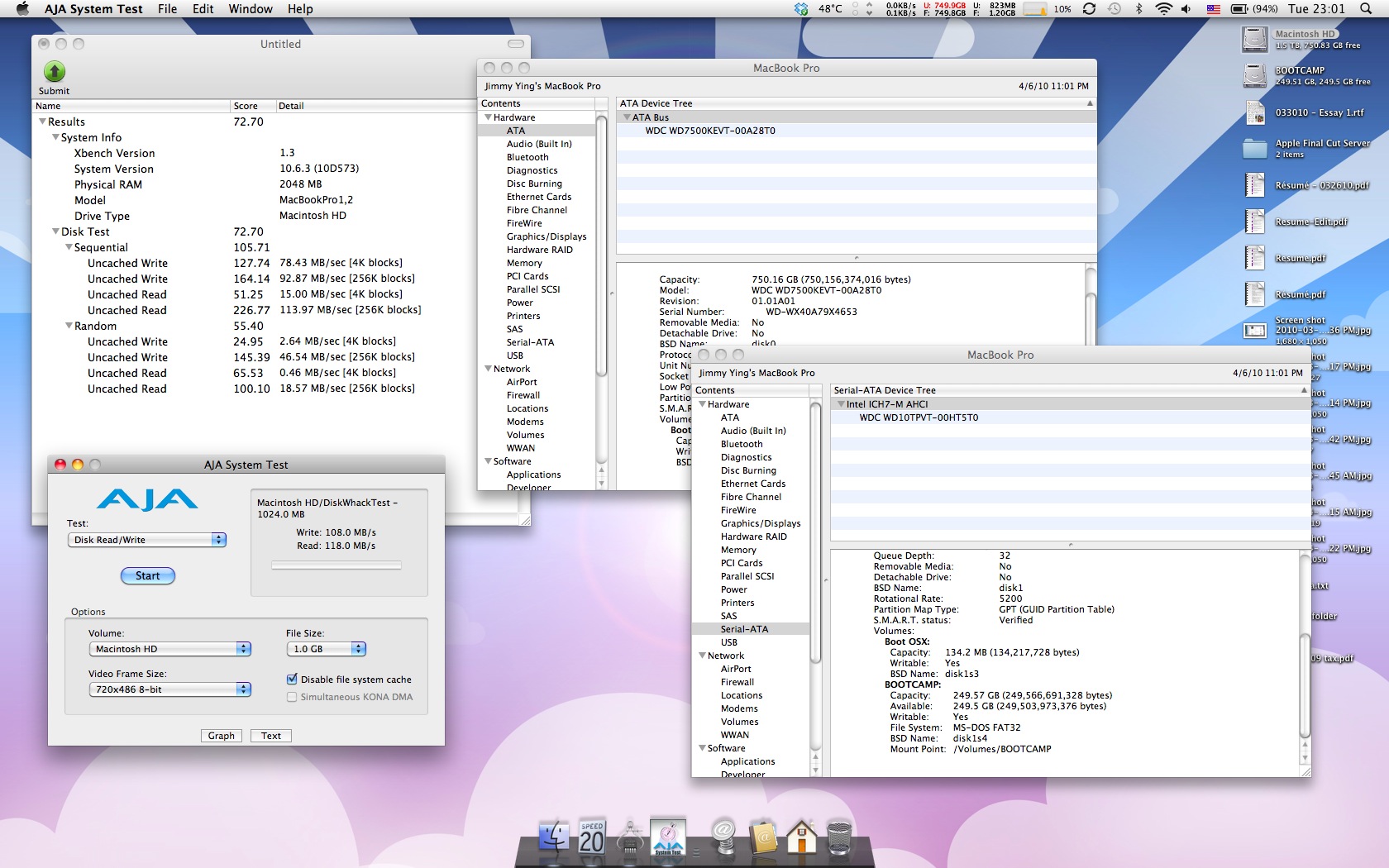Image resolution: width=1389 pixels, height=868 pixels.
Task: Open System Profiler caliper icon in Dock
Action: [x=631, y=837]
